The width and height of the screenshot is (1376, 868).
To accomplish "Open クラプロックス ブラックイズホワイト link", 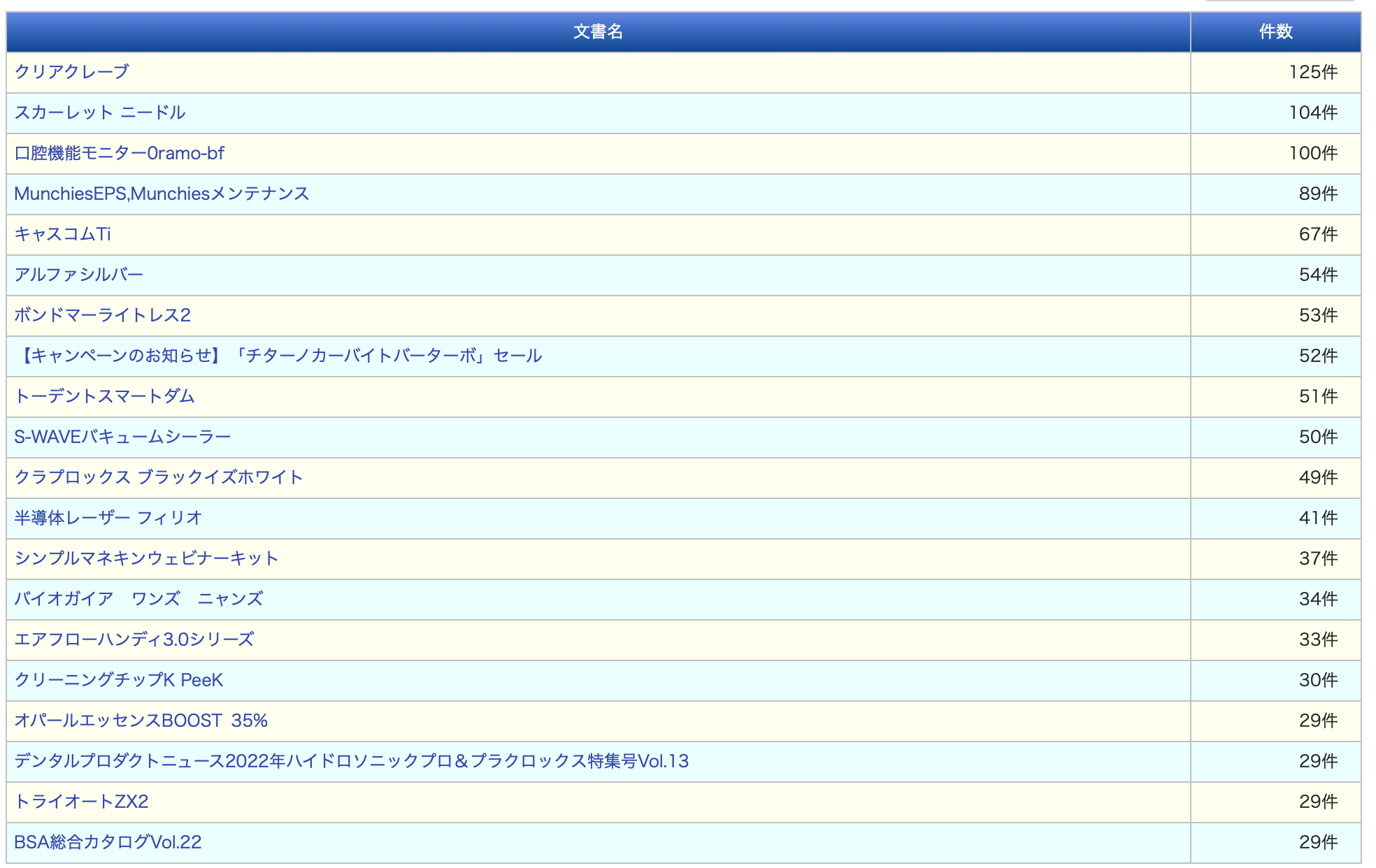I will (159, 477).
